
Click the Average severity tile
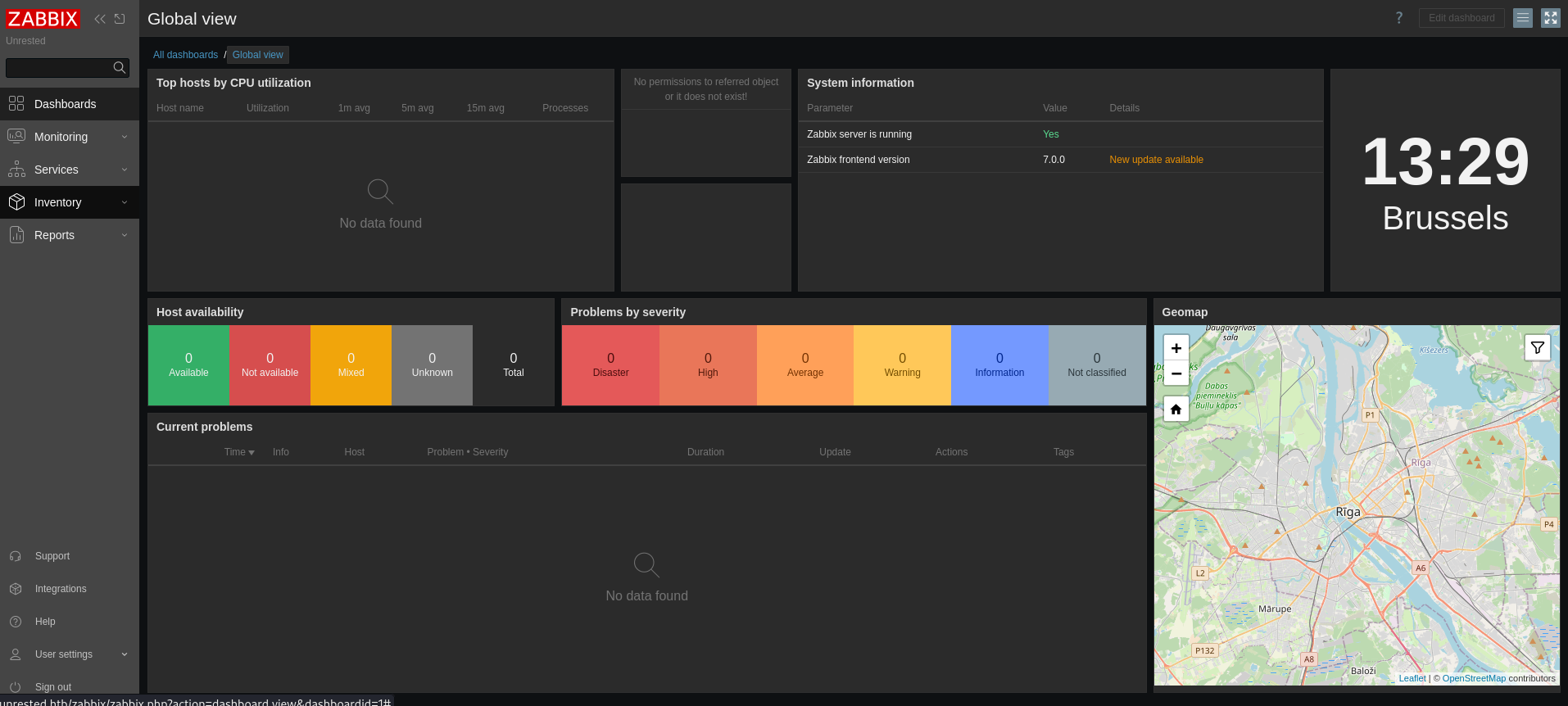805,365
